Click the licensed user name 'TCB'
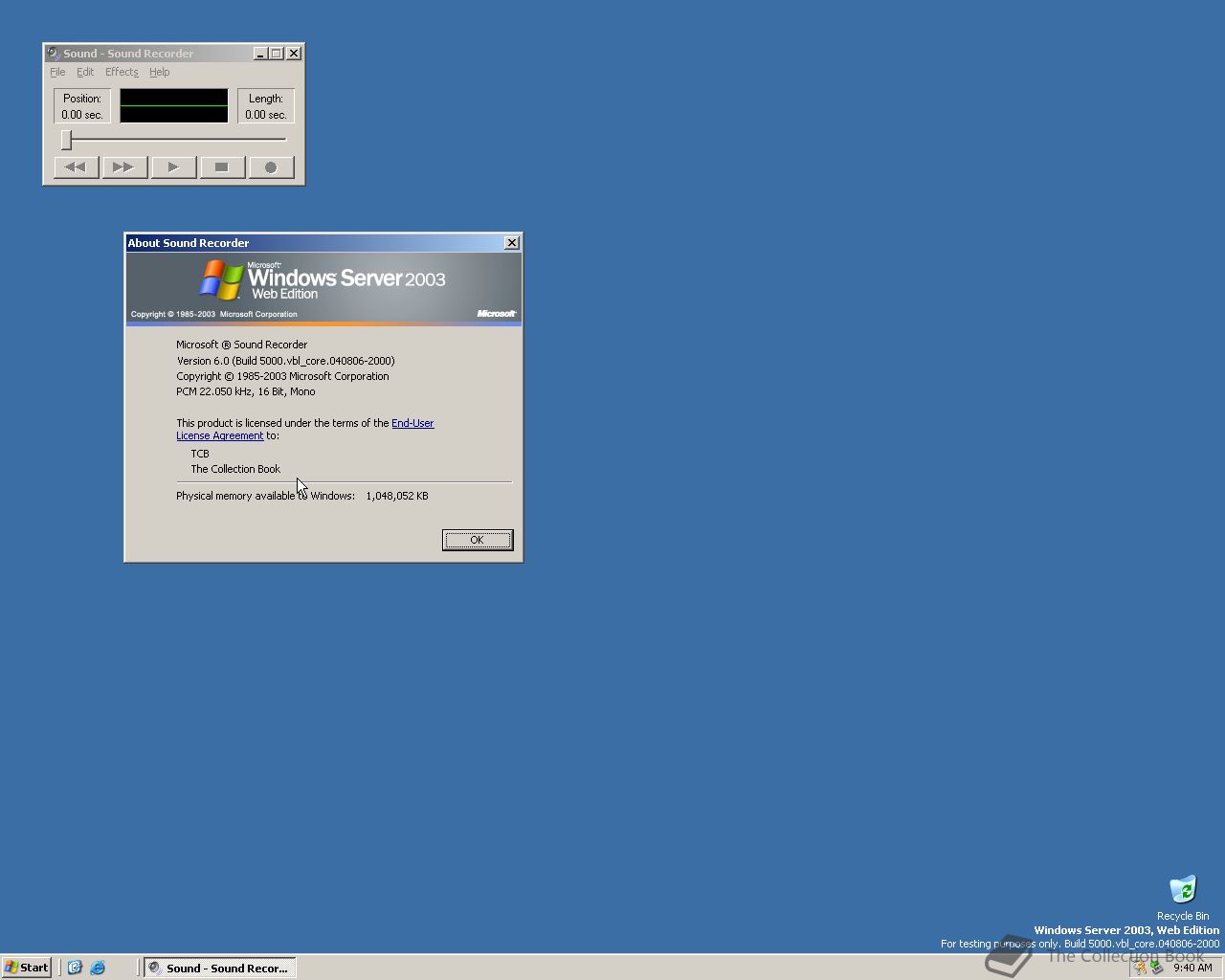This screenshot has height=980, width=1225. coord(200,454)
